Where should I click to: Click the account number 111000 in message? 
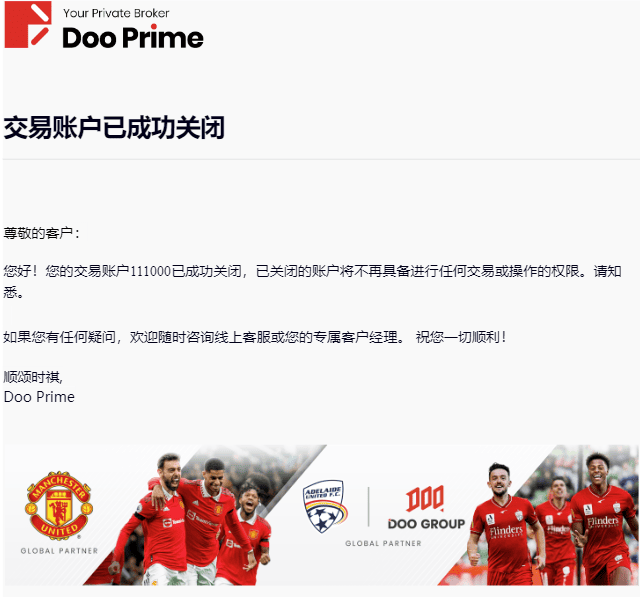(x=150, y=271)
